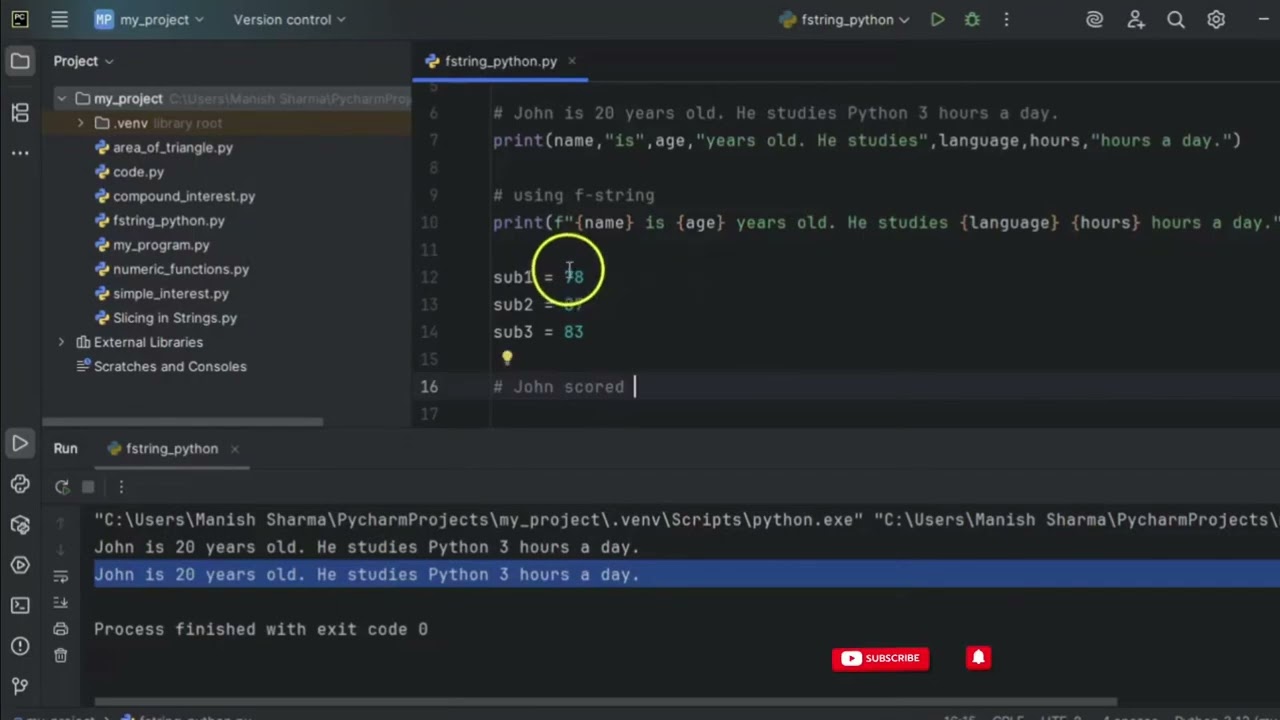Open run toolbar more options

click(121, 487)
